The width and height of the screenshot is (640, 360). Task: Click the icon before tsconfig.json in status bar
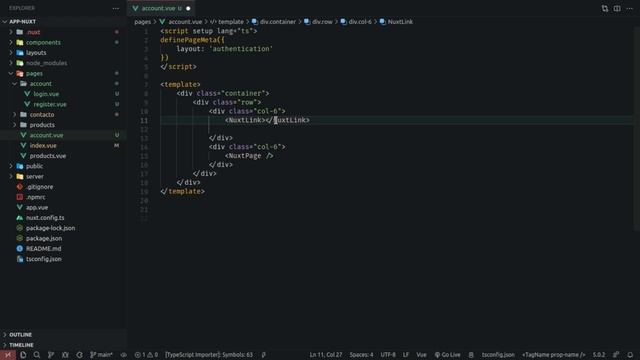[x=471, y=355]
